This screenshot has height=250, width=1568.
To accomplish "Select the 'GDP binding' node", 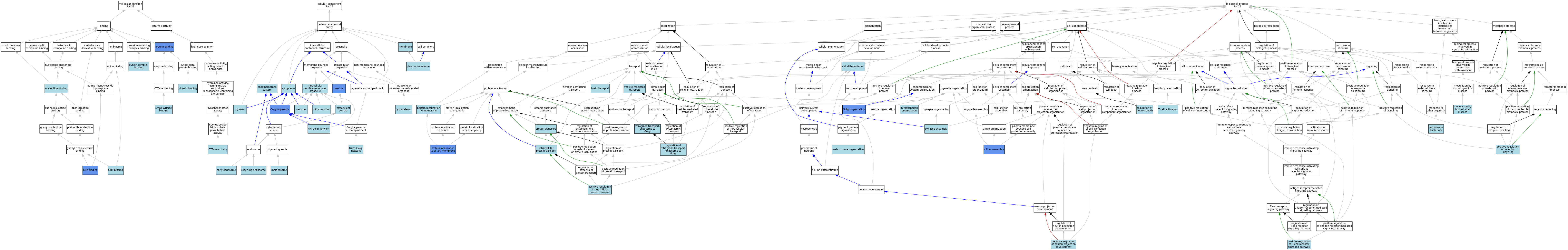I will pyautogui.click(x=116, y=170).
